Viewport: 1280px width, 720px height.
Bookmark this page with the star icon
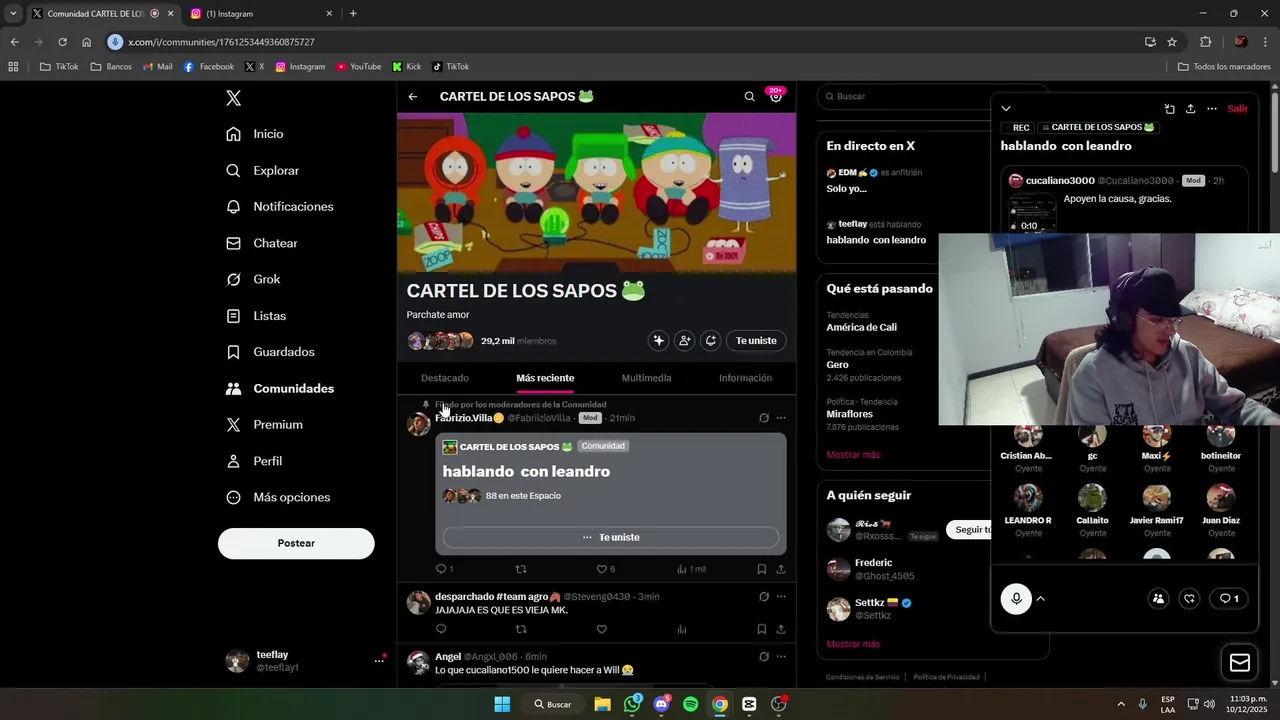1172,42
